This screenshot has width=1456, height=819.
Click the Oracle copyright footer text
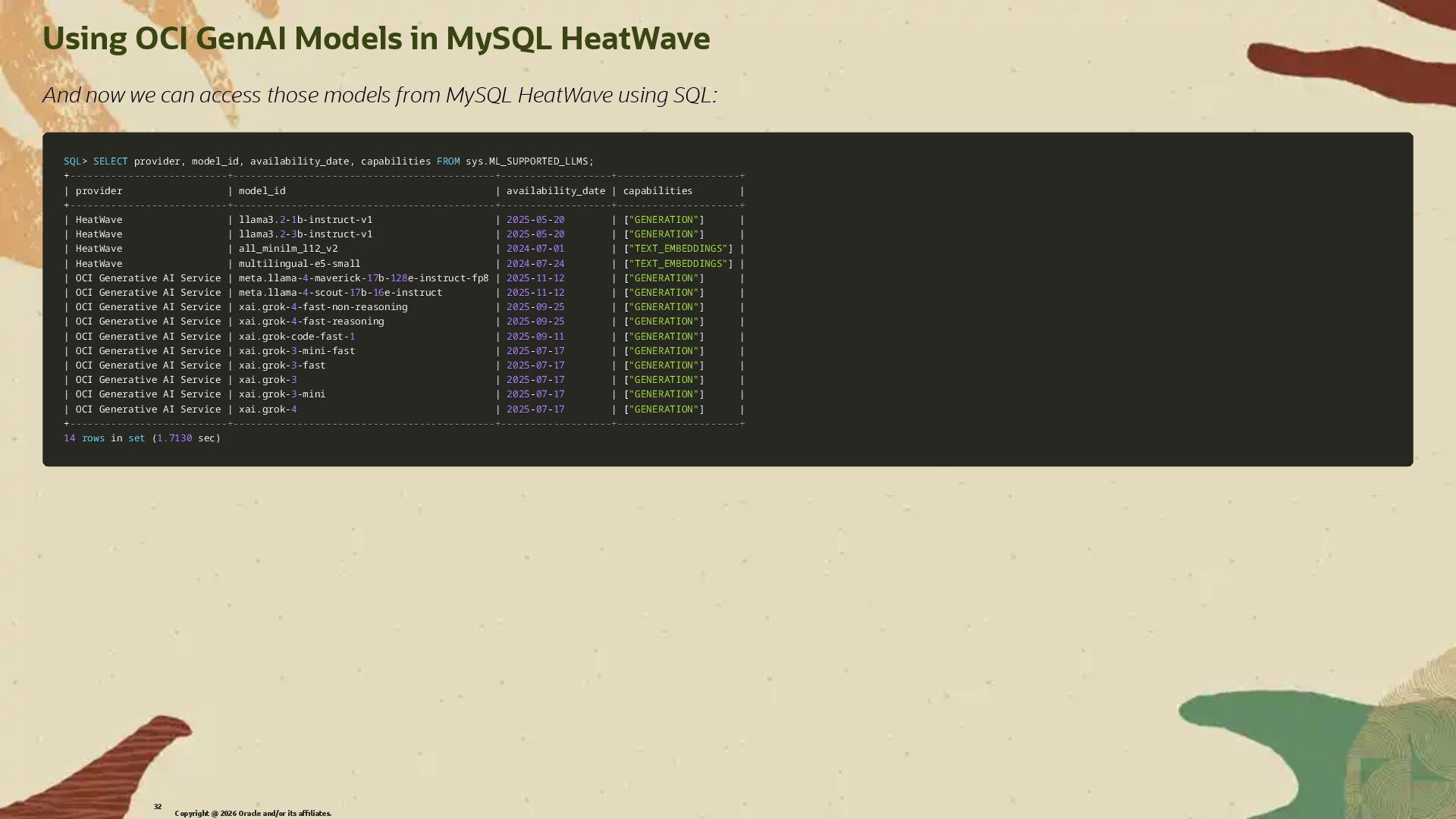(253, 814)
